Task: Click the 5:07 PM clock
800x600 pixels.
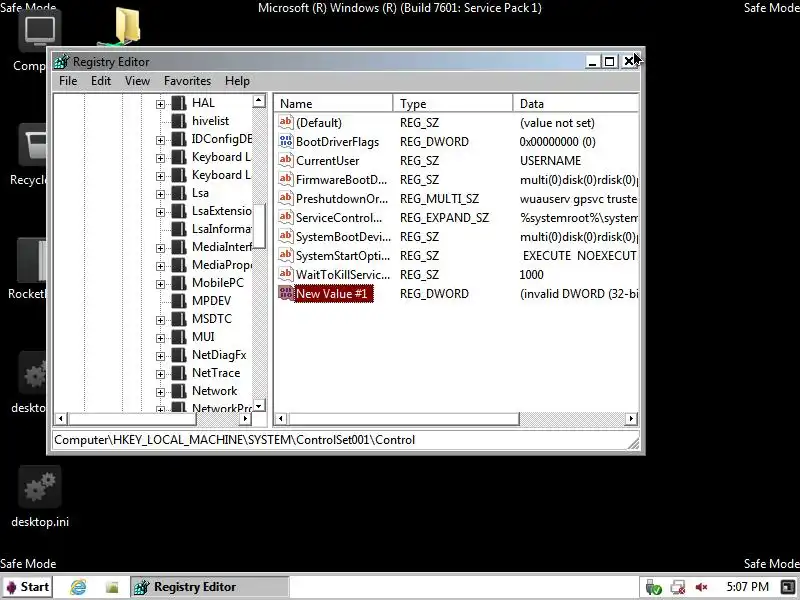Action: pyautogui.click(x=747, y=587)
